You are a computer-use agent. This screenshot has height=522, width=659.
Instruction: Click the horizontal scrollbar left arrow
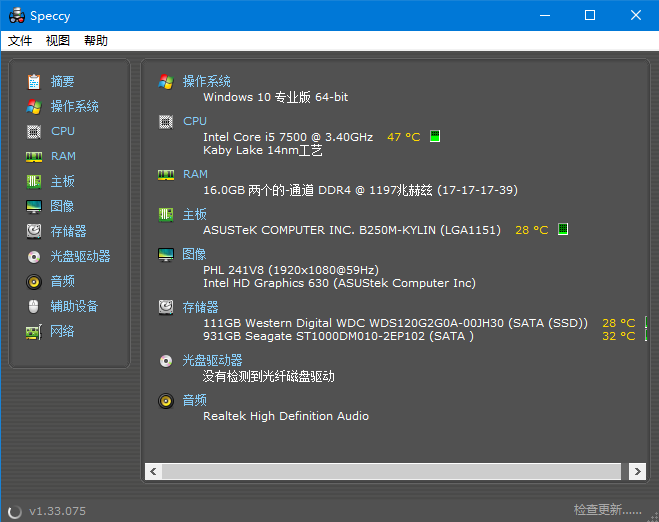click(153, 472)
